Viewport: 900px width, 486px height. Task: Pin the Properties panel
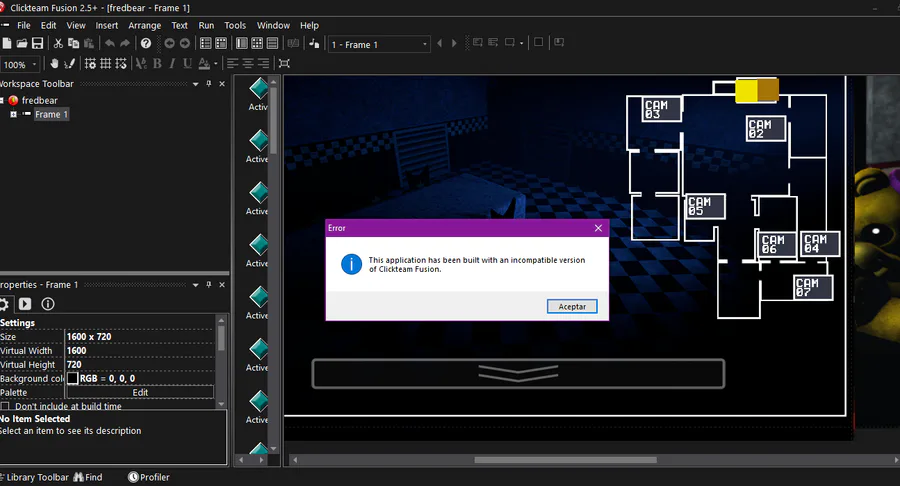click(209, 285)
